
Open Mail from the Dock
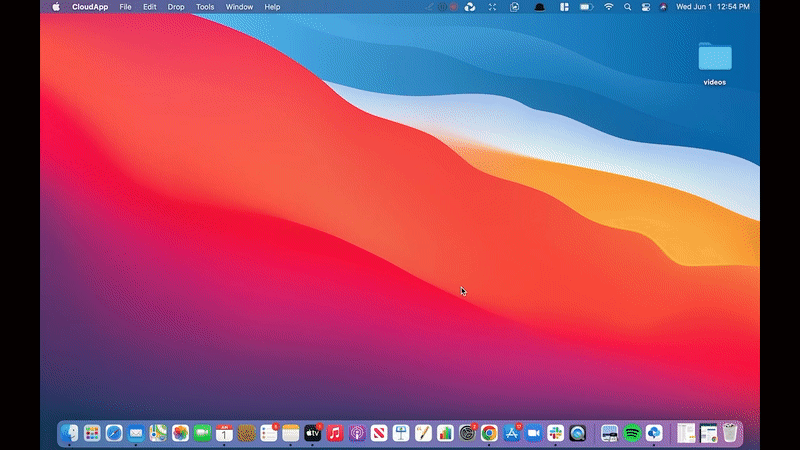(136, 433)
